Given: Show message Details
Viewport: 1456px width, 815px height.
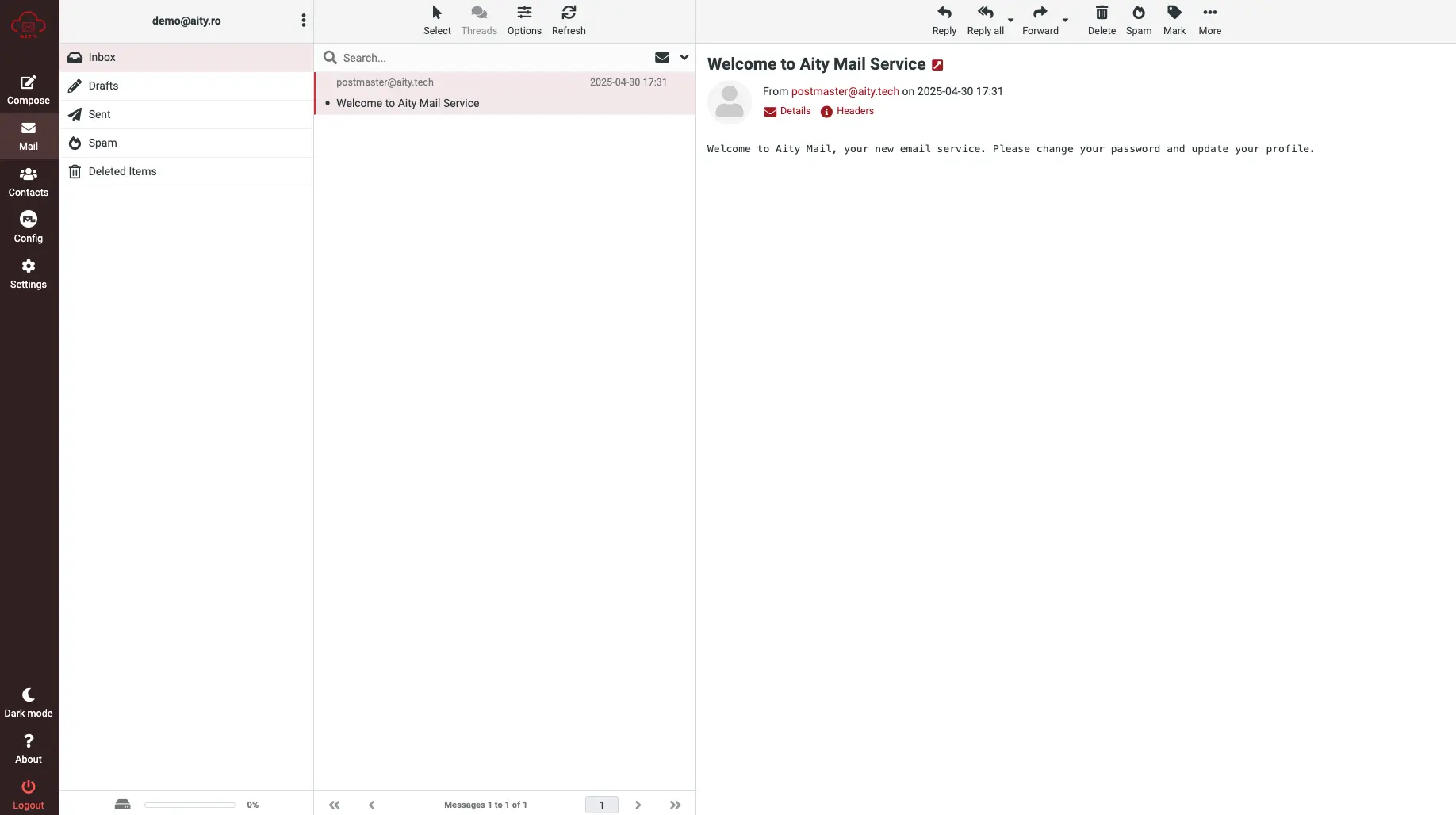Looking at the screenshot, I should click(787, 111).
